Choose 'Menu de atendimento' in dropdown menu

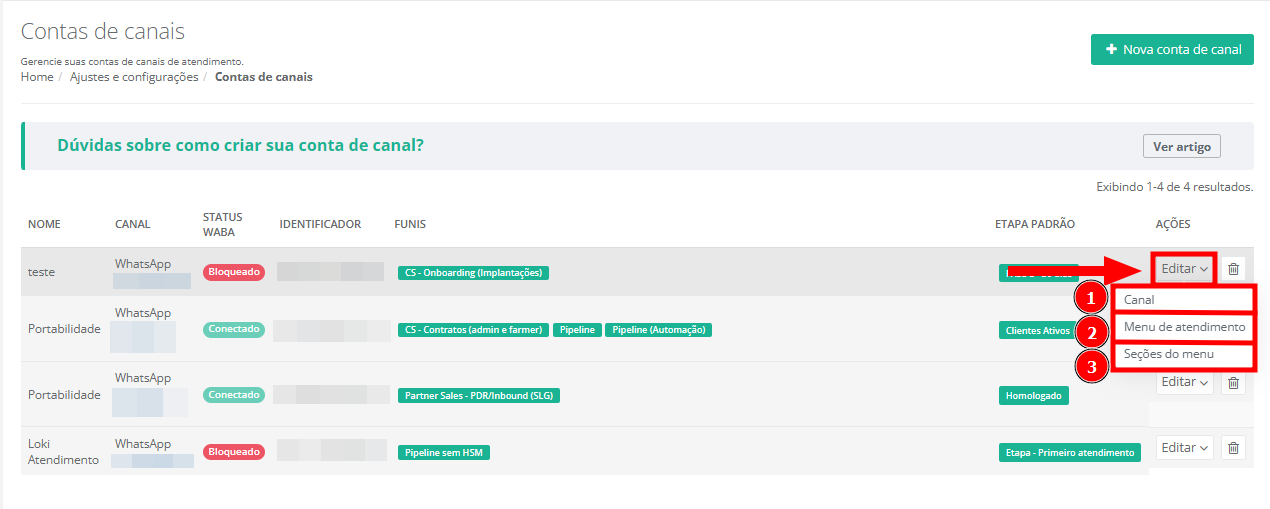1184,327
